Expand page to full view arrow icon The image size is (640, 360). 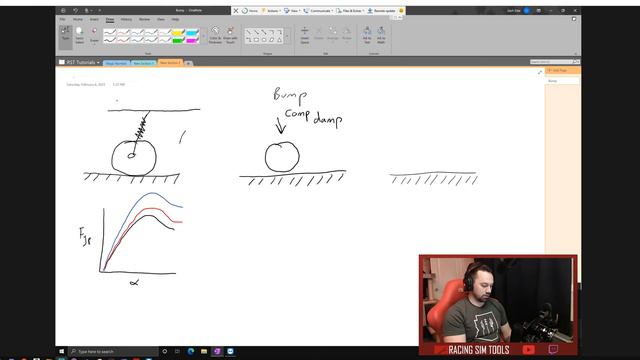(x=540, y=72)
